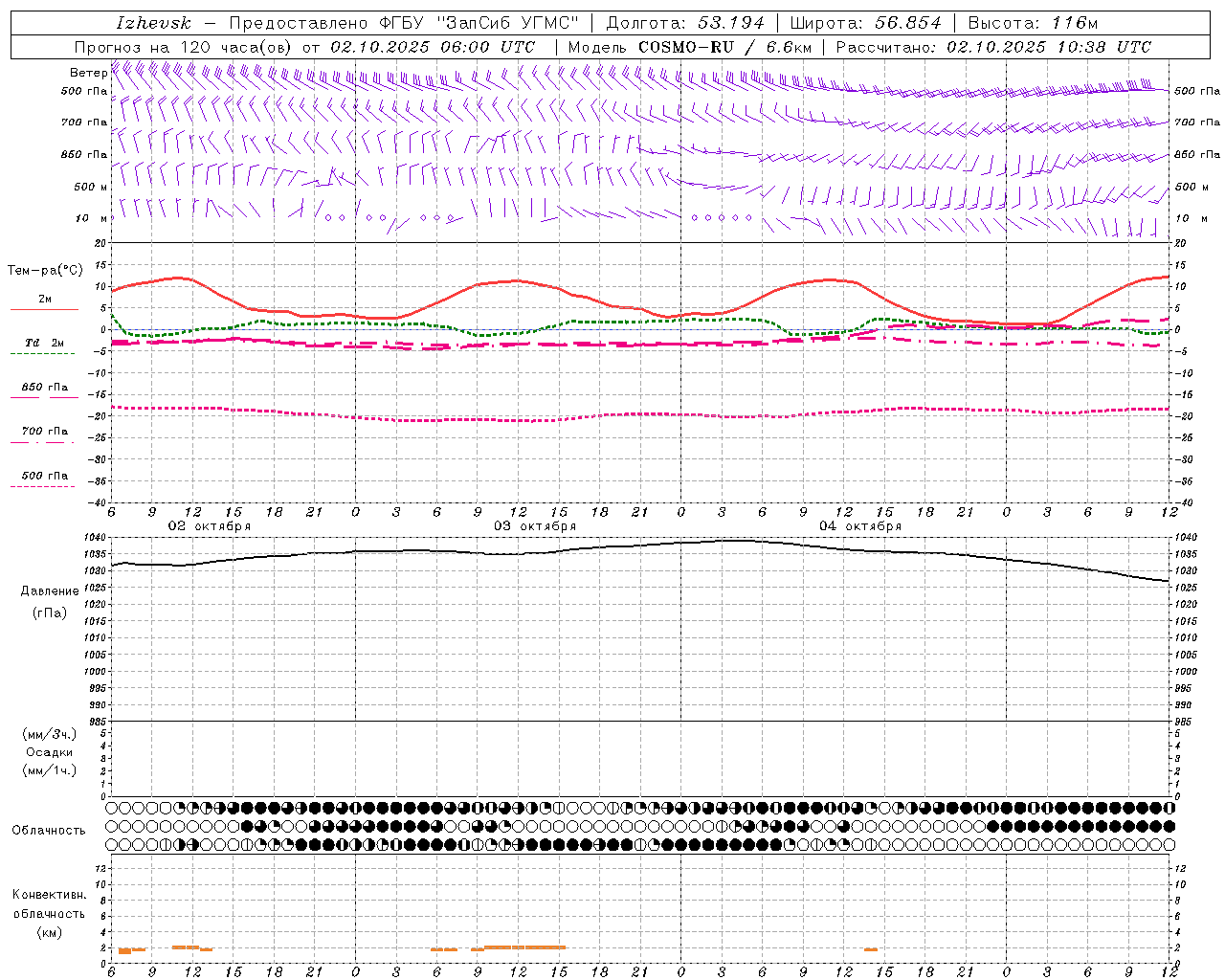This screenshot has height=980, width=1225.
Task: Click the 850 гПа temperature legend label
Action: click(45, 388)
